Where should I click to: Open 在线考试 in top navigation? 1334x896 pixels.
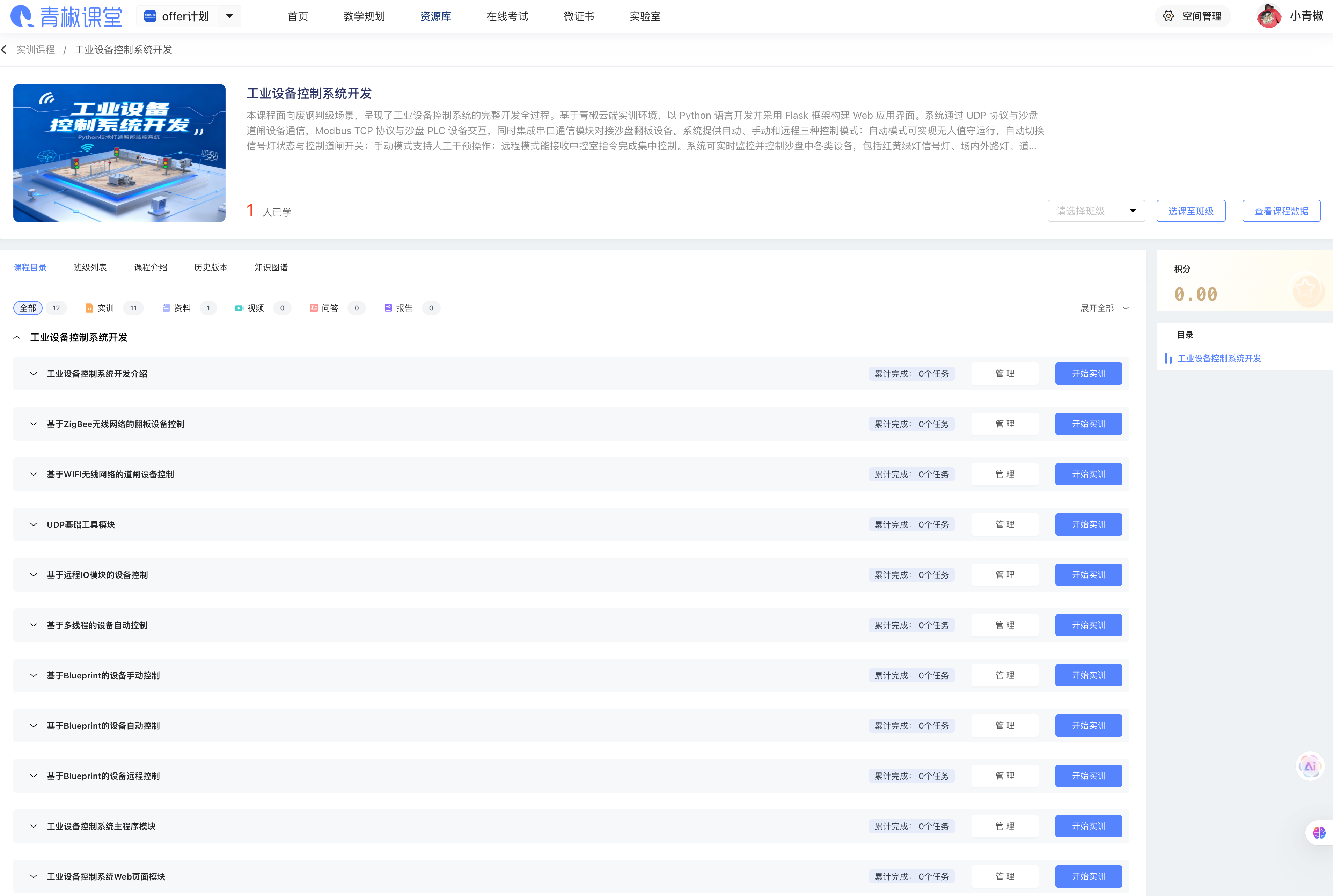507,16
